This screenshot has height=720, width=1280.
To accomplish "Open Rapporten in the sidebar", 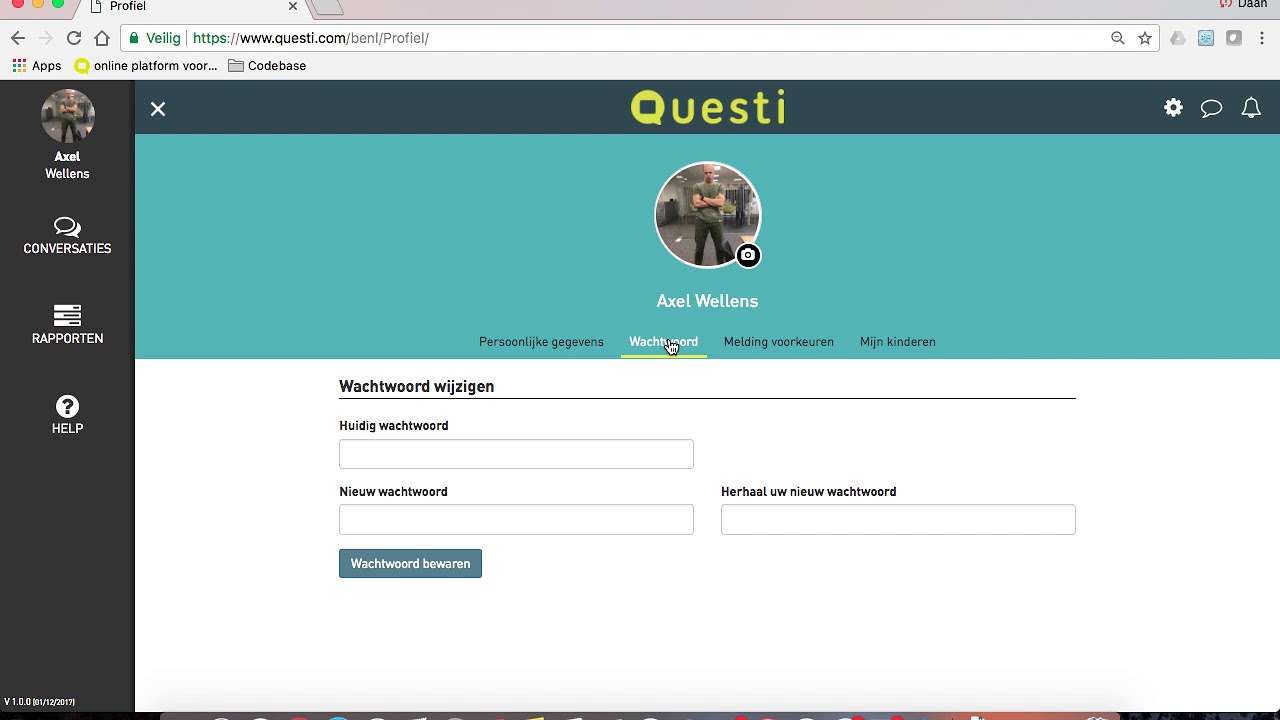I will [x=67, y=325].
